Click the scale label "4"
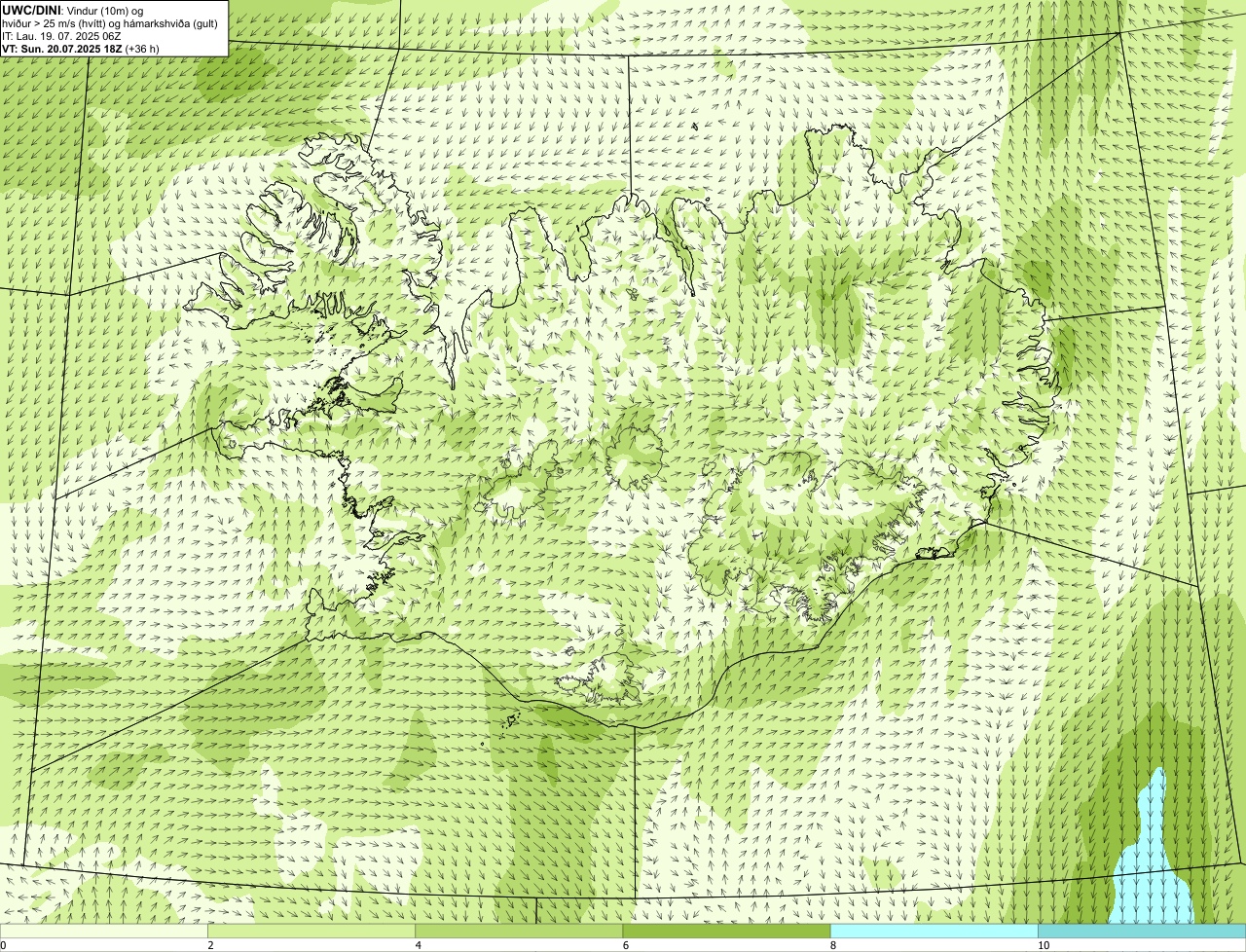Viewport: 1246px width, 952px height. pos(419,945)
